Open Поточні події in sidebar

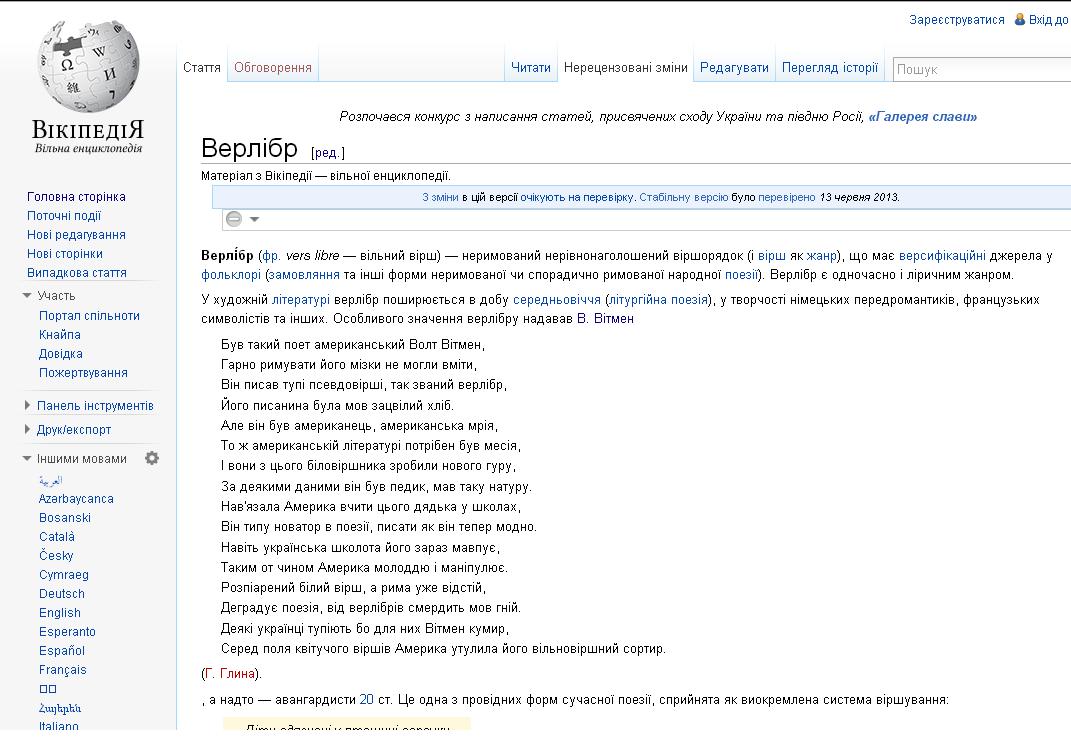(64, 216)
